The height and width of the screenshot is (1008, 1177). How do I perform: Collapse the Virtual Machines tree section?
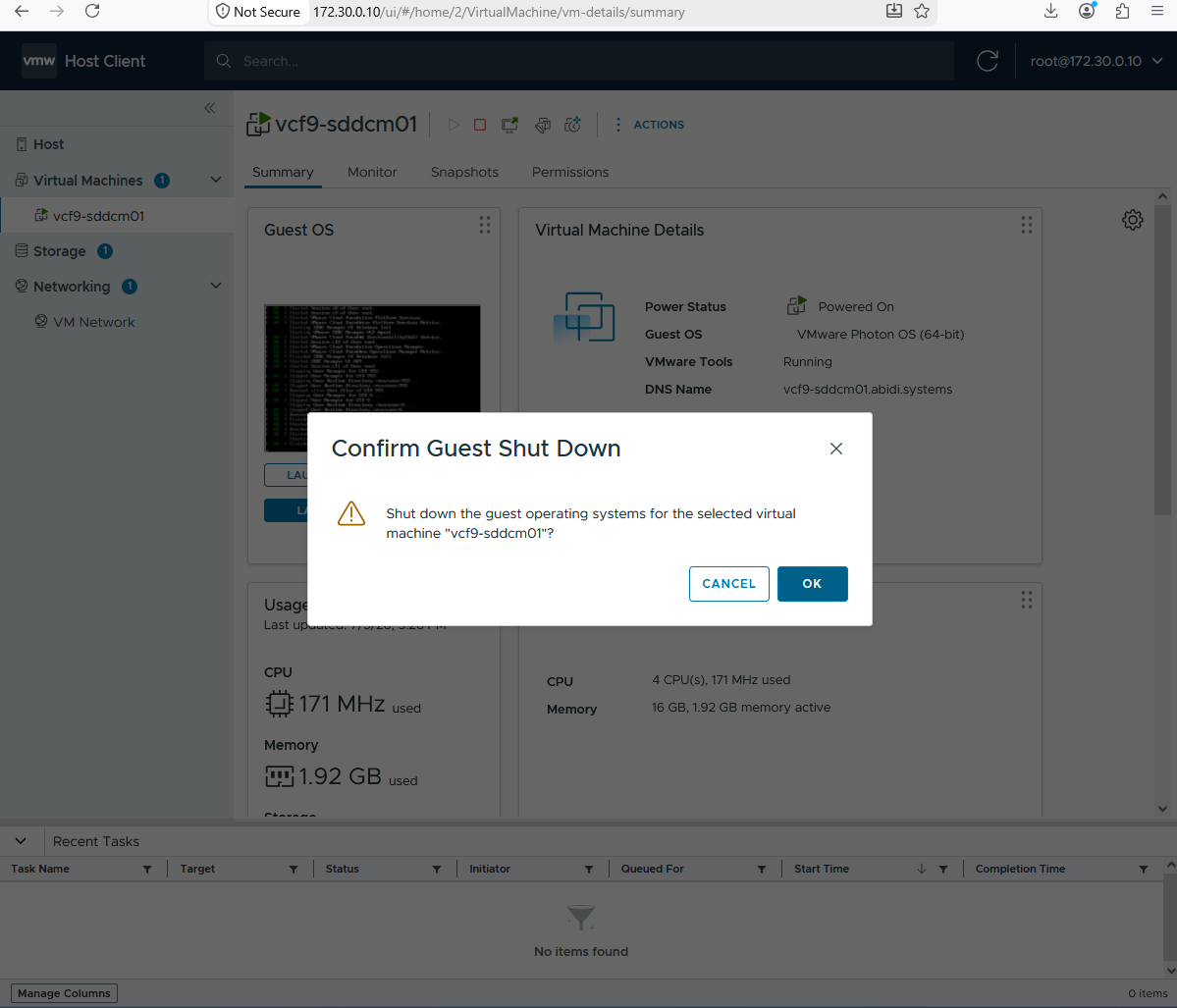coord(215,181)
